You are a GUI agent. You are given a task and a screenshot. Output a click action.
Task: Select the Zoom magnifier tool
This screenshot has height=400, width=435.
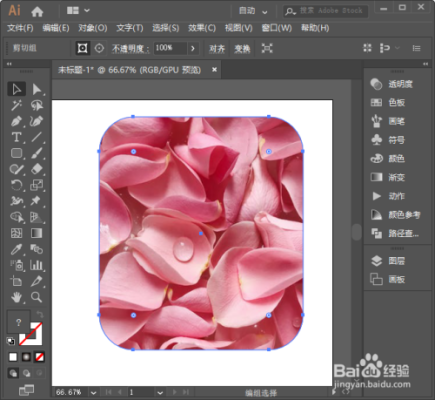click(36, 297)
